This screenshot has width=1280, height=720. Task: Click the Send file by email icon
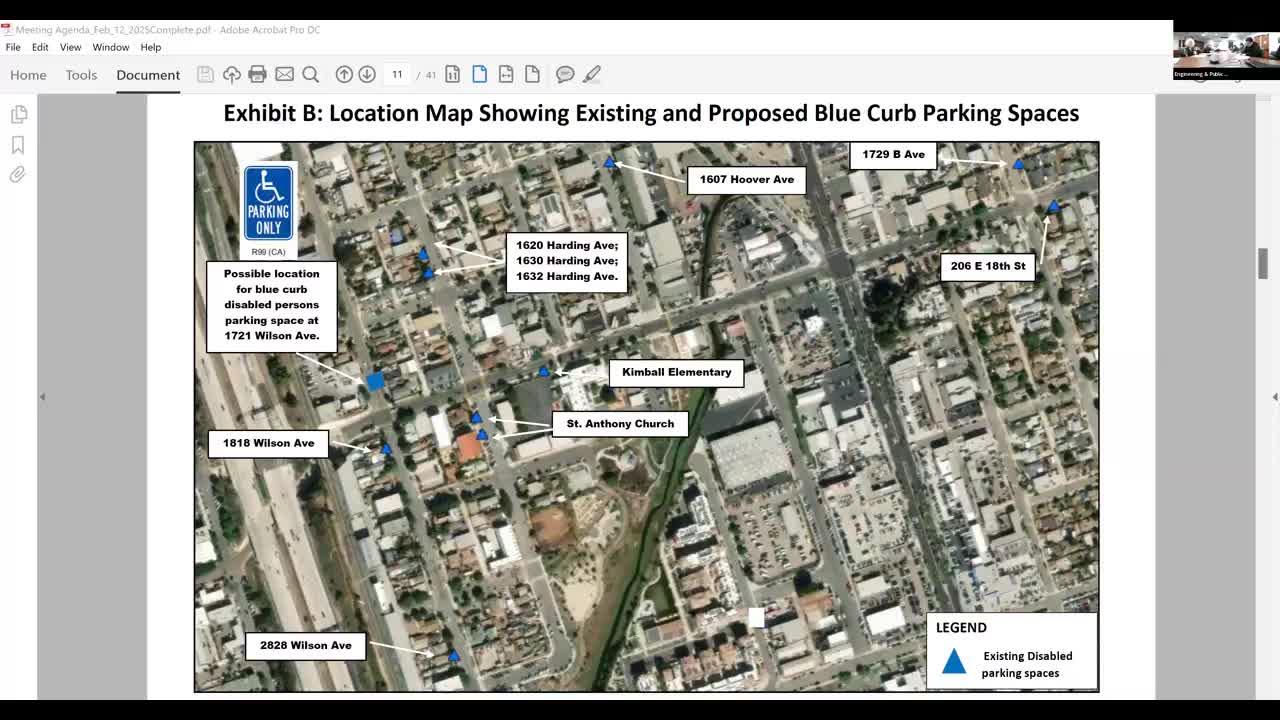click(284, 74)
